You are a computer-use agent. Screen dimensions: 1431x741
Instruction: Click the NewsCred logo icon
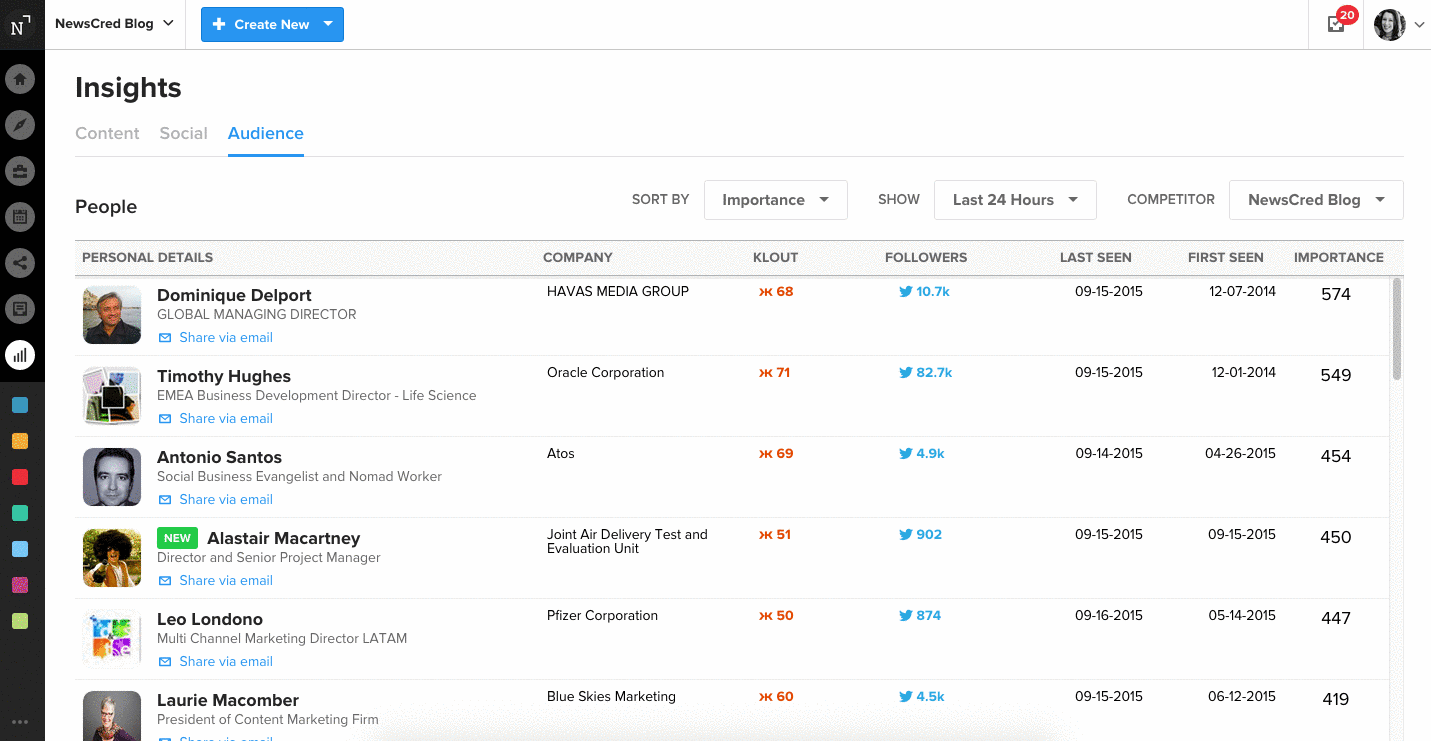pos(22,24)
